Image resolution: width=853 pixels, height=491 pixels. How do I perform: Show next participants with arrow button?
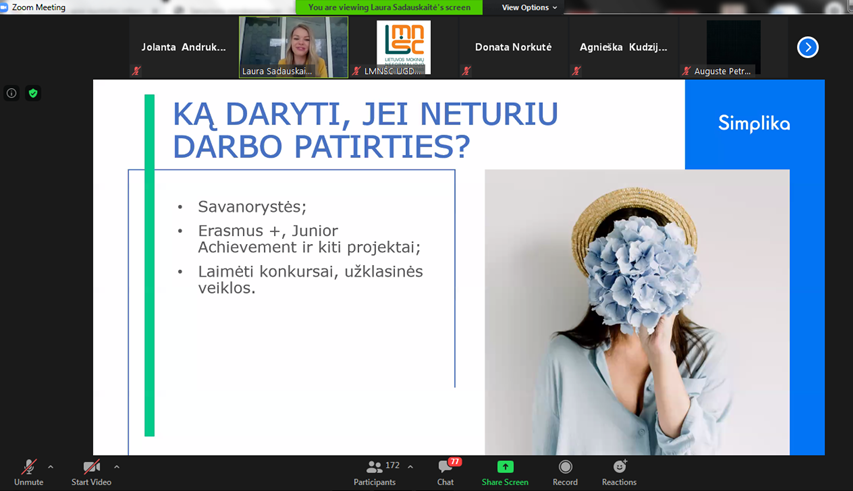(807, 47)
